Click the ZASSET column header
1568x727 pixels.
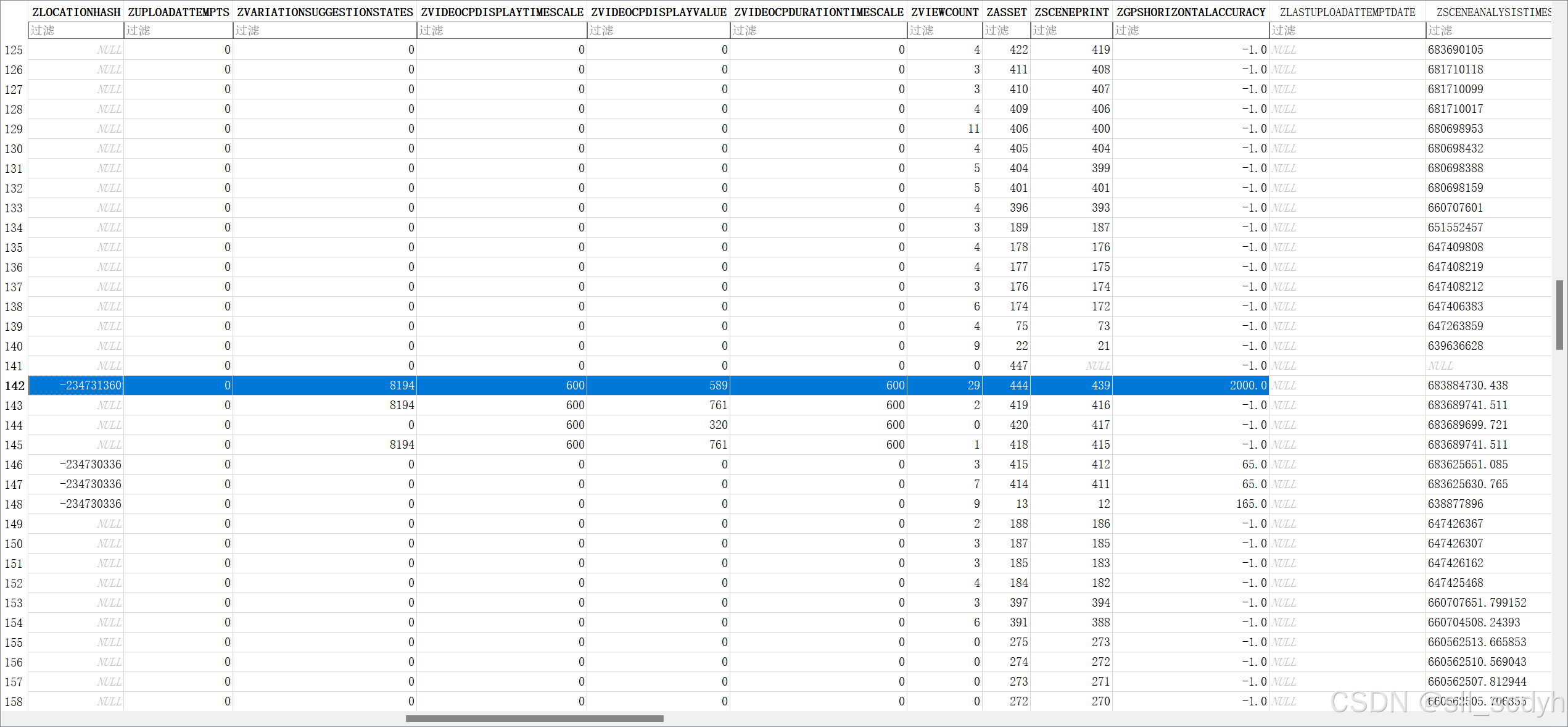point(1006,12)
